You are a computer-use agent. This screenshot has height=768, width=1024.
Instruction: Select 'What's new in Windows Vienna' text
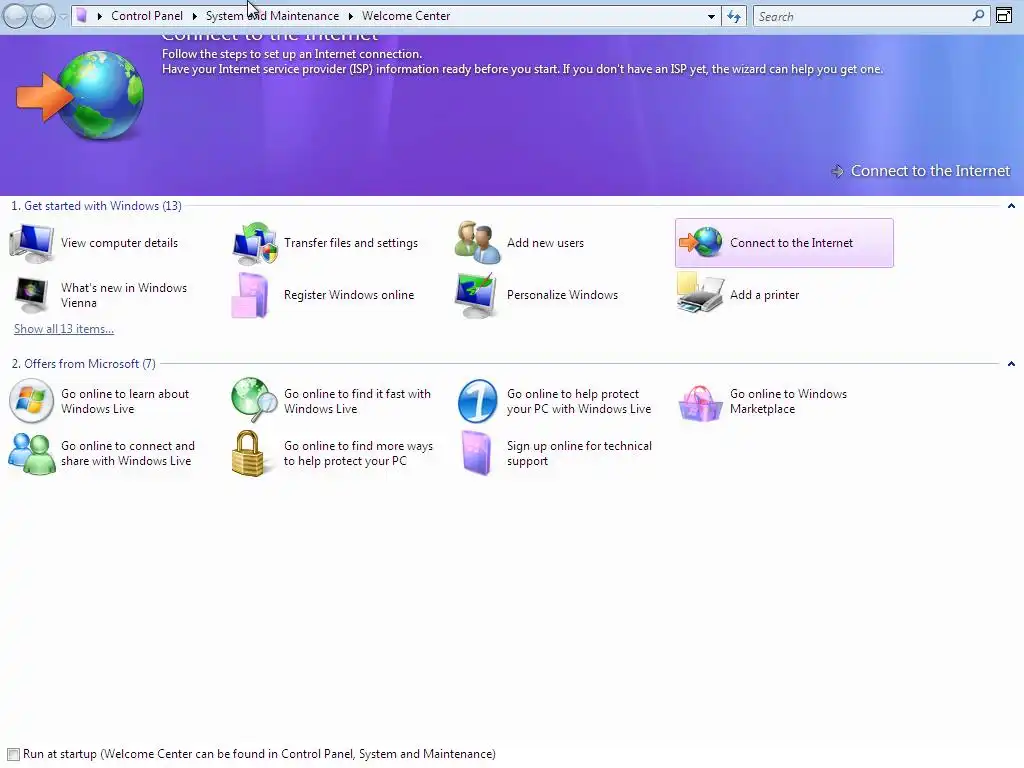(x=124, y=296)
